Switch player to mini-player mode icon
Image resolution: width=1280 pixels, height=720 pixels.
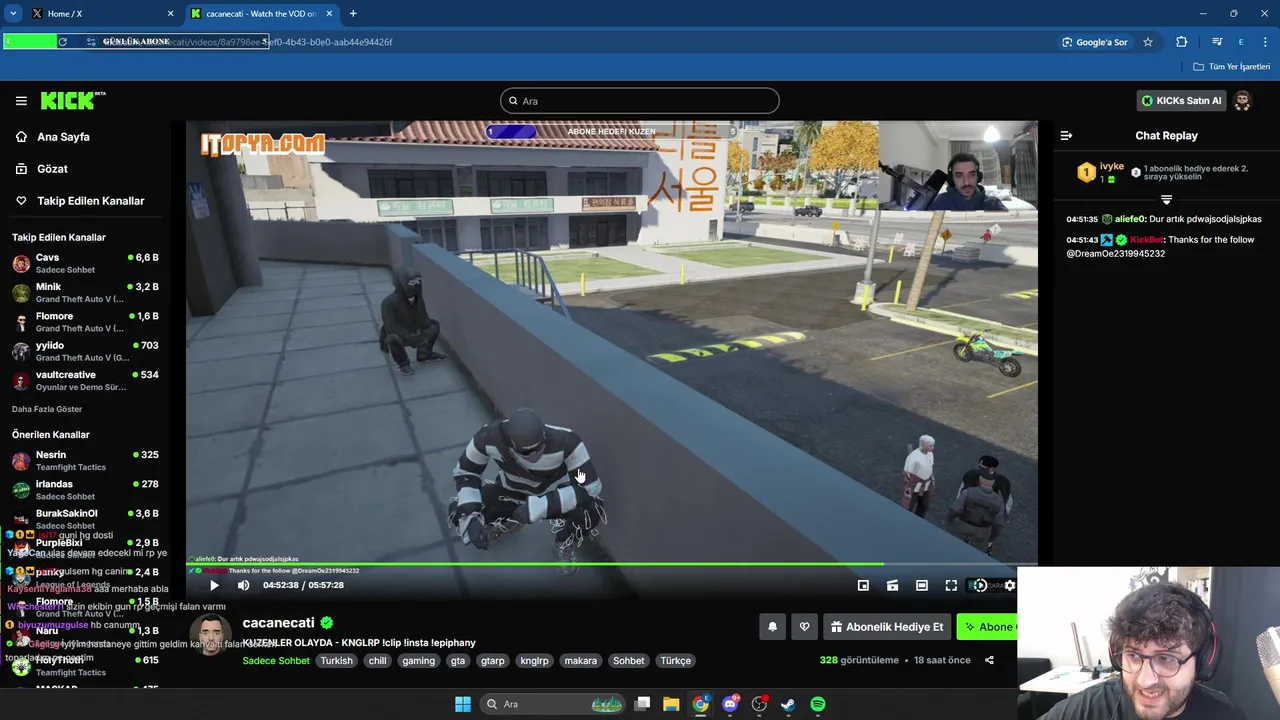892,585
